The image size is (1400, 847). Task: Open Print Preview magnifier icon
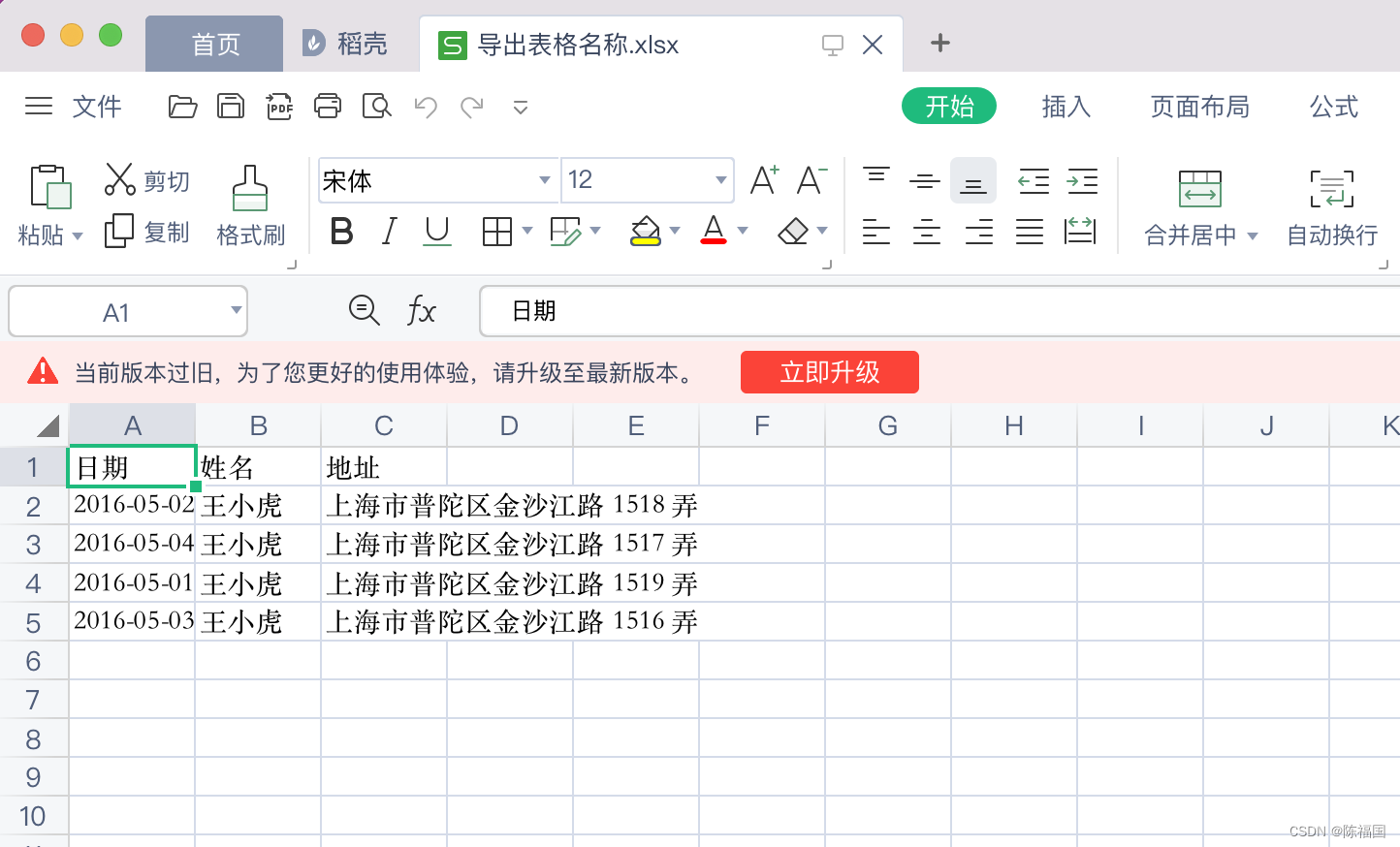[376, 107]
